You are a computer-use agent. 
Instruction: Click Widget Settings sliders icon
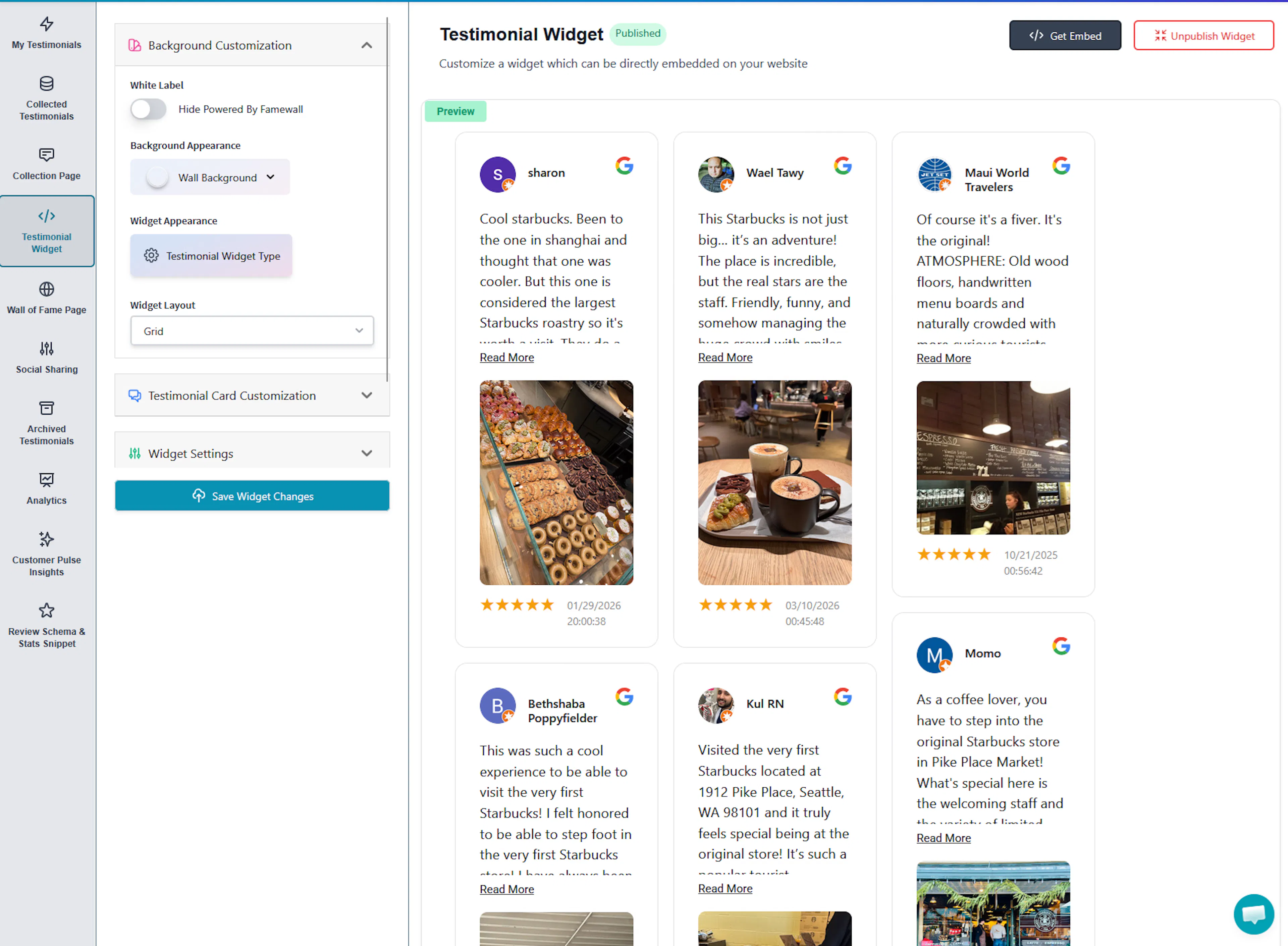click(135, 454)
